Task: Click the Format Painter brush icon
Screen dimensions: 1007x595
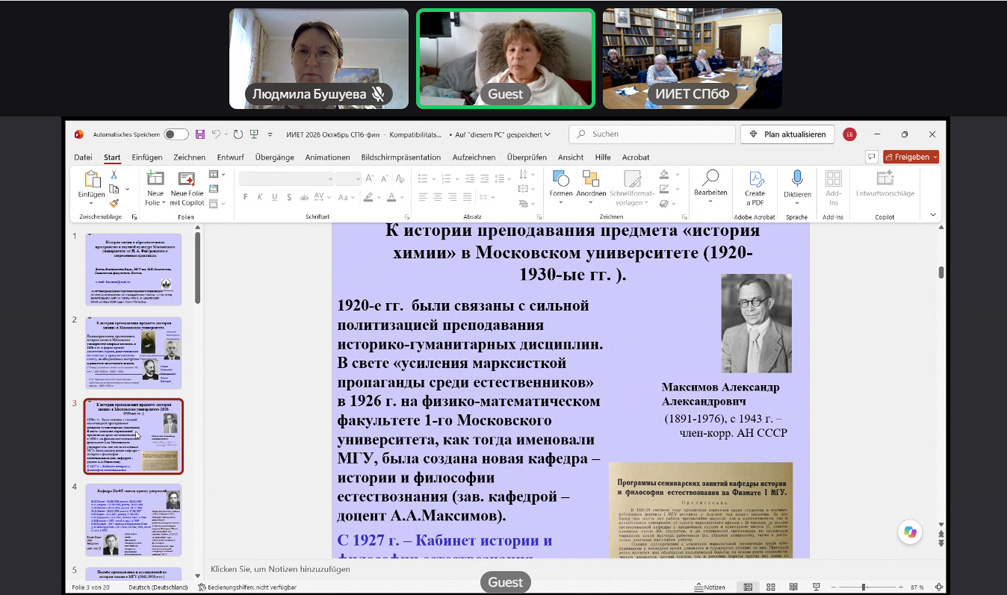Action: point(114,203)
